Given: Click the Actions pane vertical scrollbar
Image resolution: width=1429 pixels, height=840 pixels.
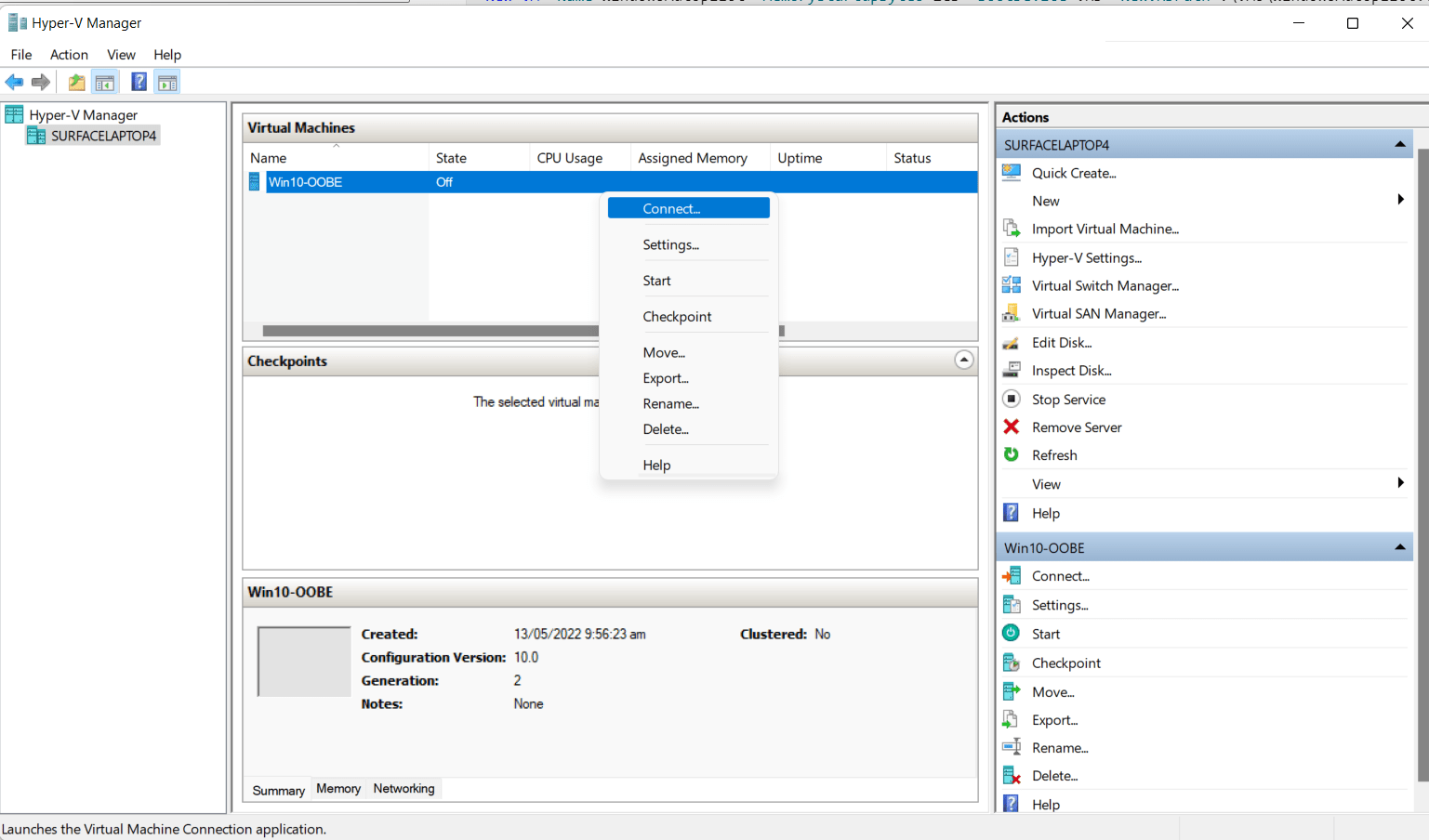Looking at the screenshot, I should click(1422, 465).
